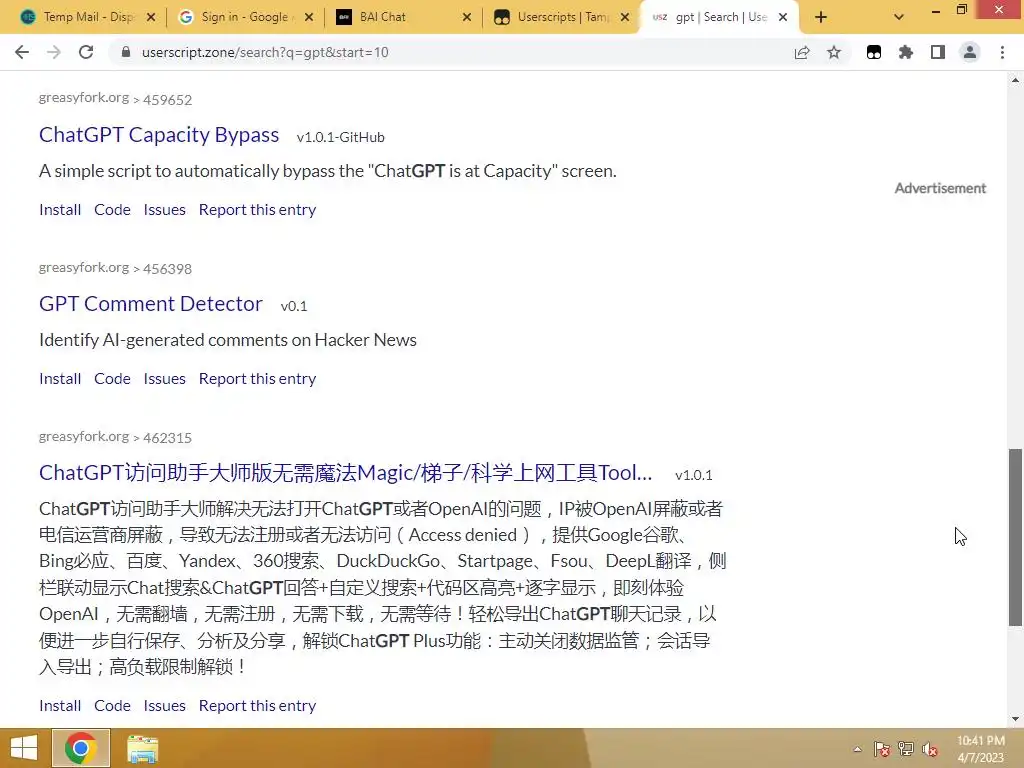Toggle the browser side panel

938,52
